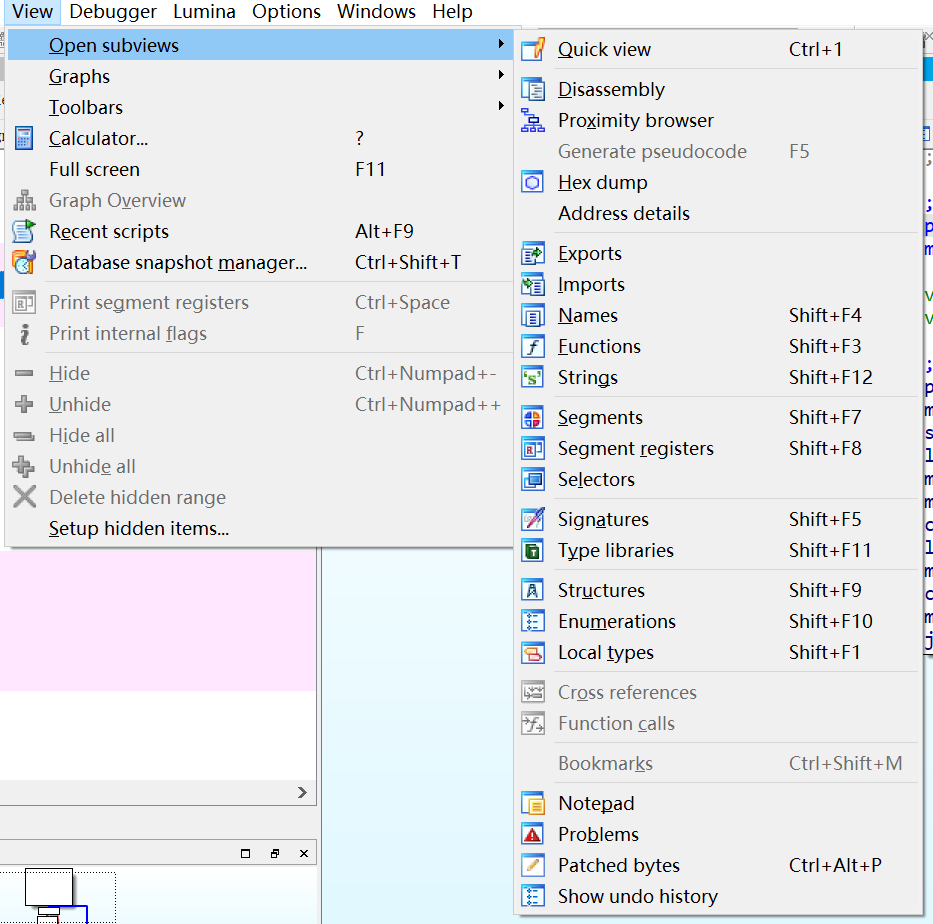Click the Recent scripts icon

coord(24,231)
